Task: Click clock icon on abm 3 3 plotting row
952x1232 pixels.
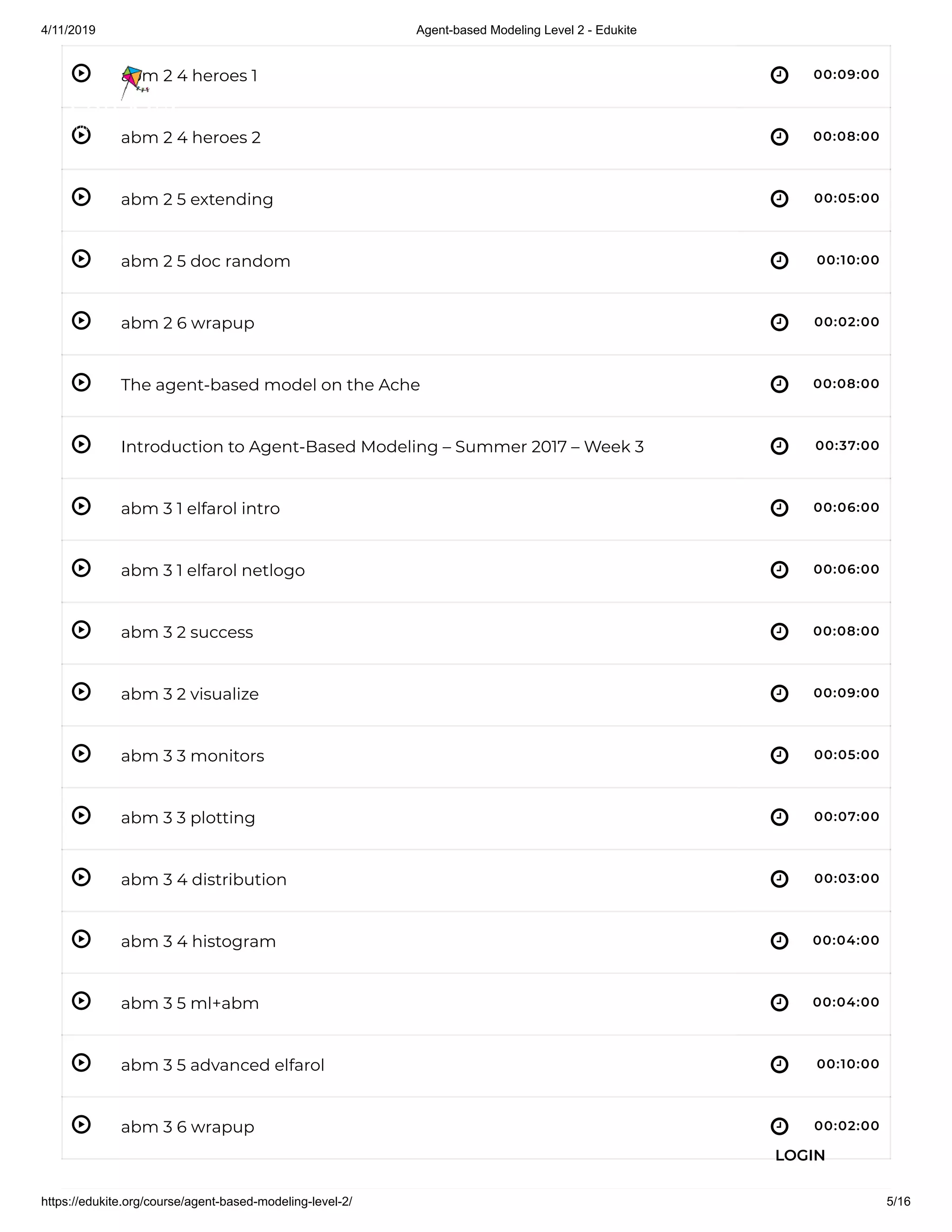Action: tap(779, 817)
